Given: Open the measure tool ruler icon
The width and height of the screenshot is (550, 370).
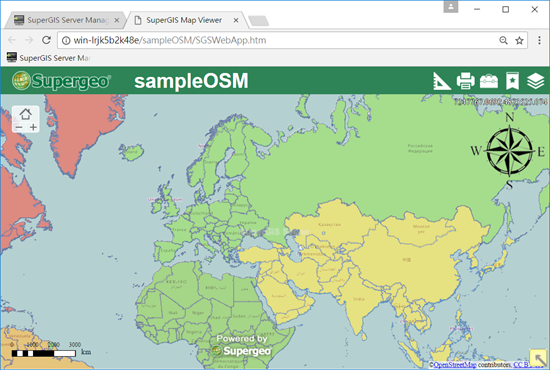Looking at the screenshot, I should click(x=442, y=81).
